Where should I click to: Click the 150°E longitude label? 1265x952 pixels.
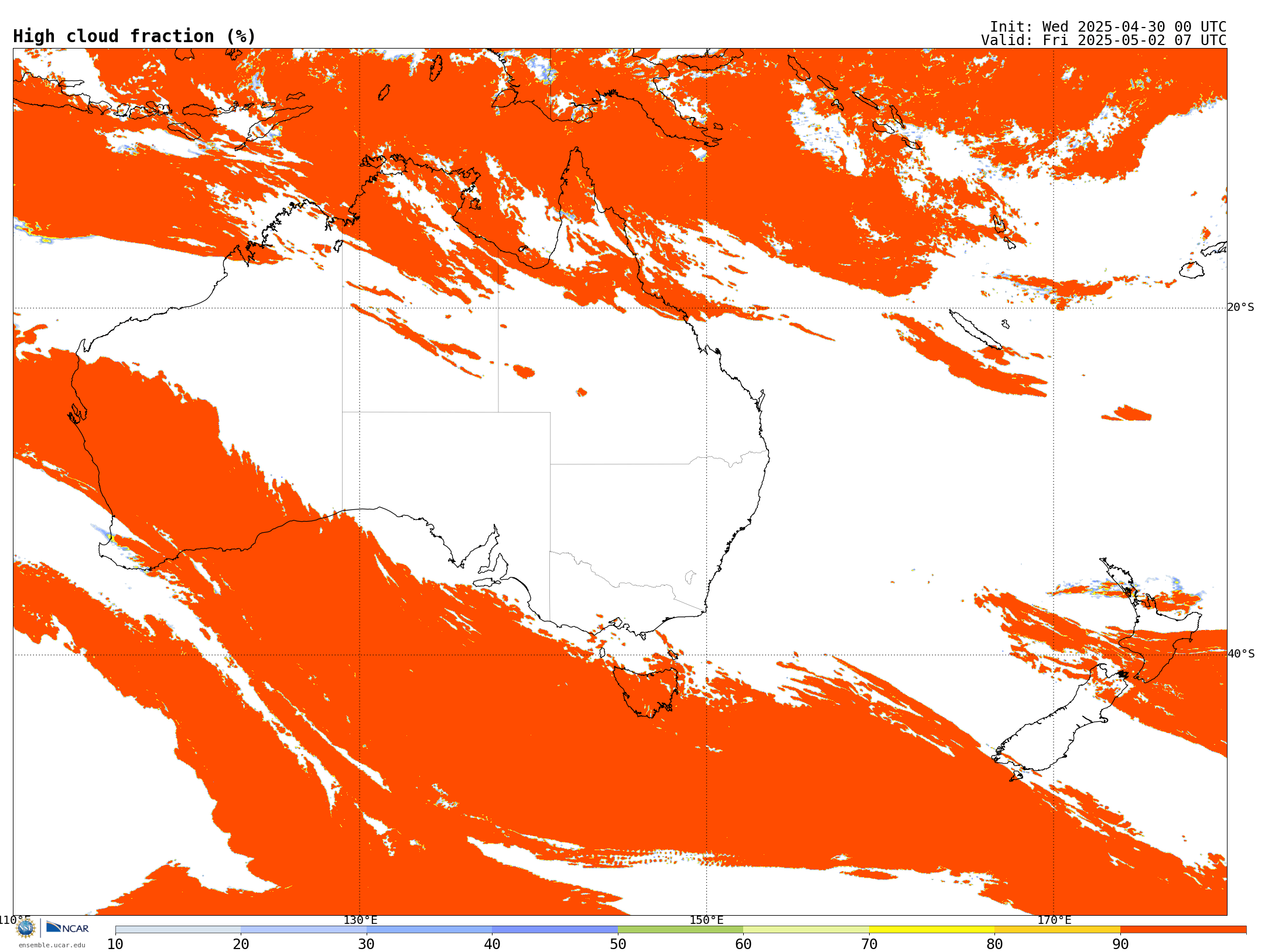706,920
